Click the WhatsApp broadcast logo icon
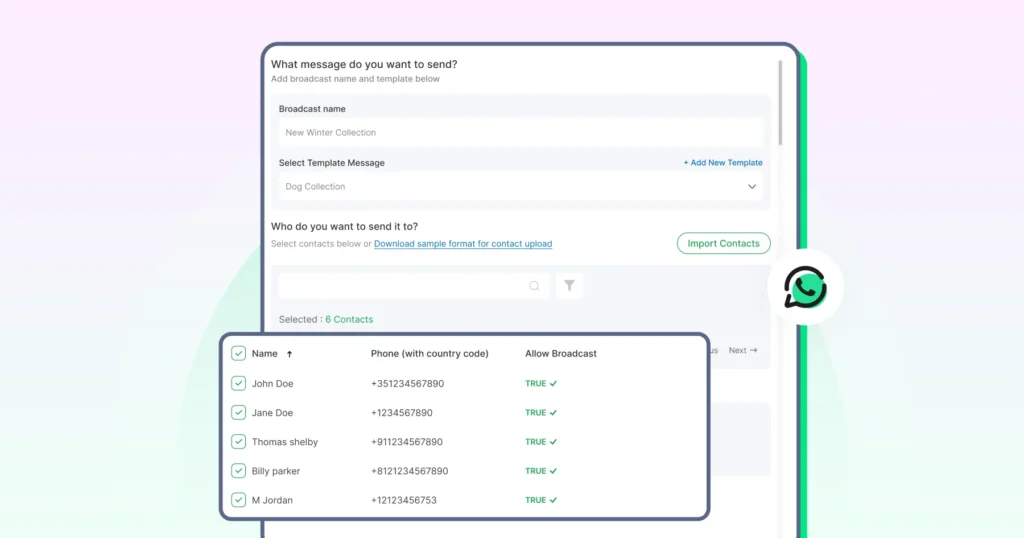Viewport: 1024px width, 538px height. point(805,287)
